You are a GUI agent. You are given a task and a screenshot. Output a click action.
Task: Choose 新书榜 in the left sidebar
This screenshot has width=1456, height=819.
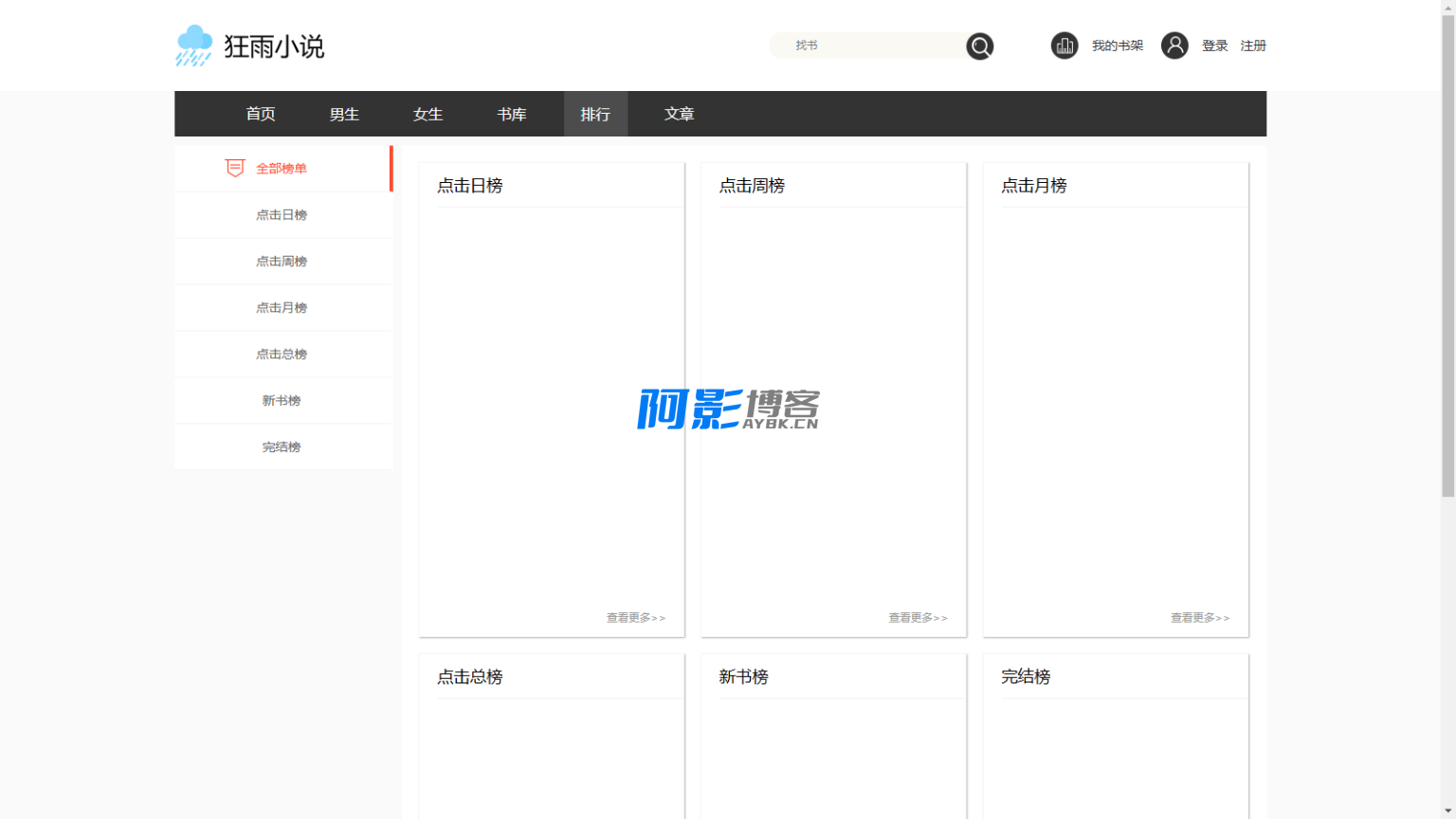pos(282,401)
